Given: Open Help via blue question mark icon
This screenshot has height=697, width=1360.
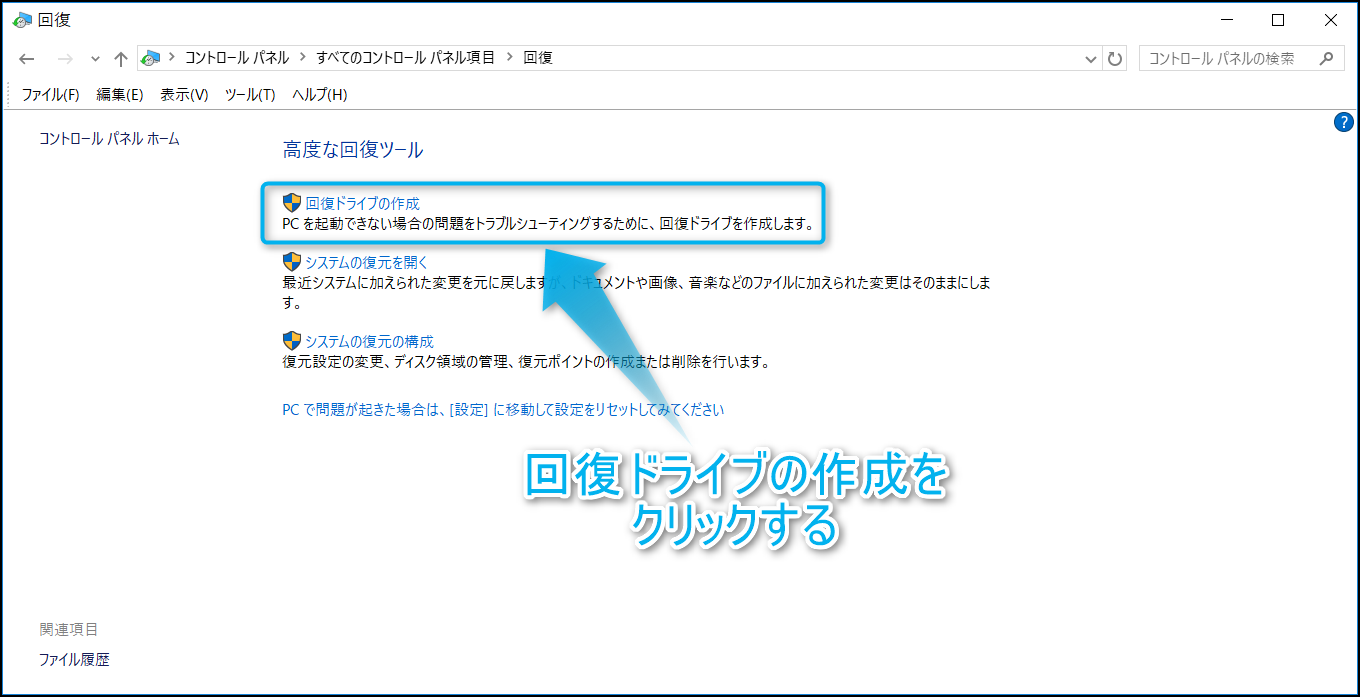Looking at the screenshot, I should (x=1343, y=122).
